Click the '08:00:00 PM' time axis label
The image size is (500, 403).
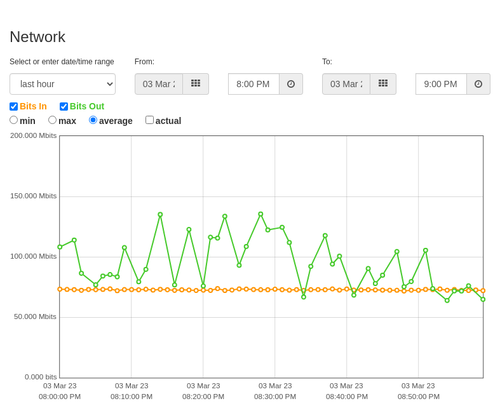60,397
